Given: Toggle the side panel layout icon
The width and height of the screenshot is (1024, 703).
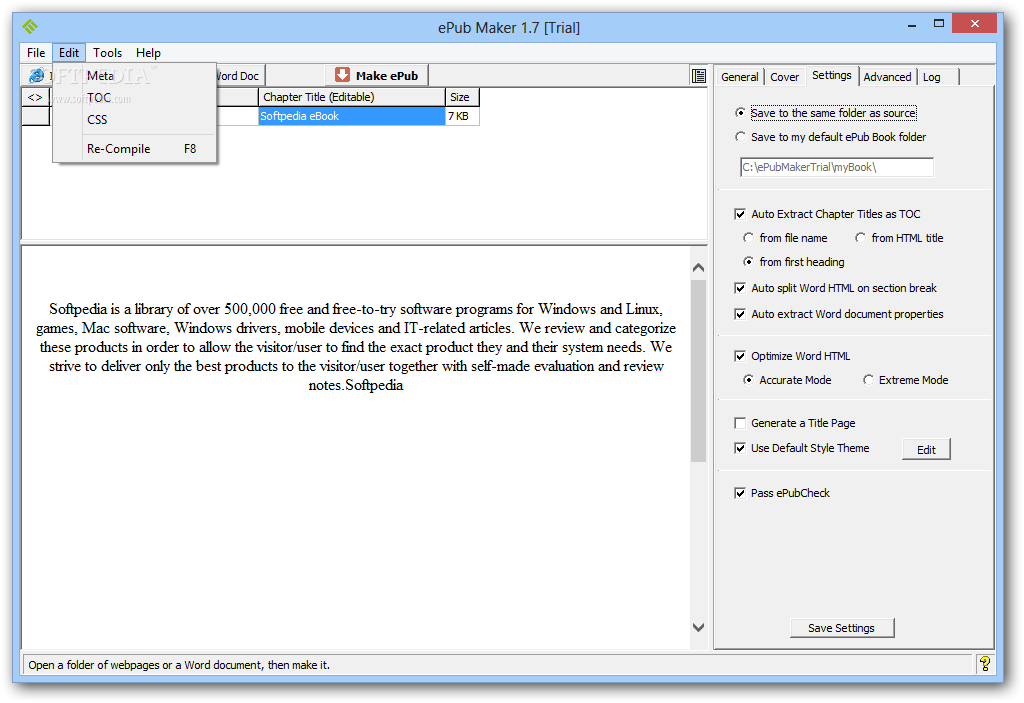Looking at the screenshot, I should (x=698, y=76).
